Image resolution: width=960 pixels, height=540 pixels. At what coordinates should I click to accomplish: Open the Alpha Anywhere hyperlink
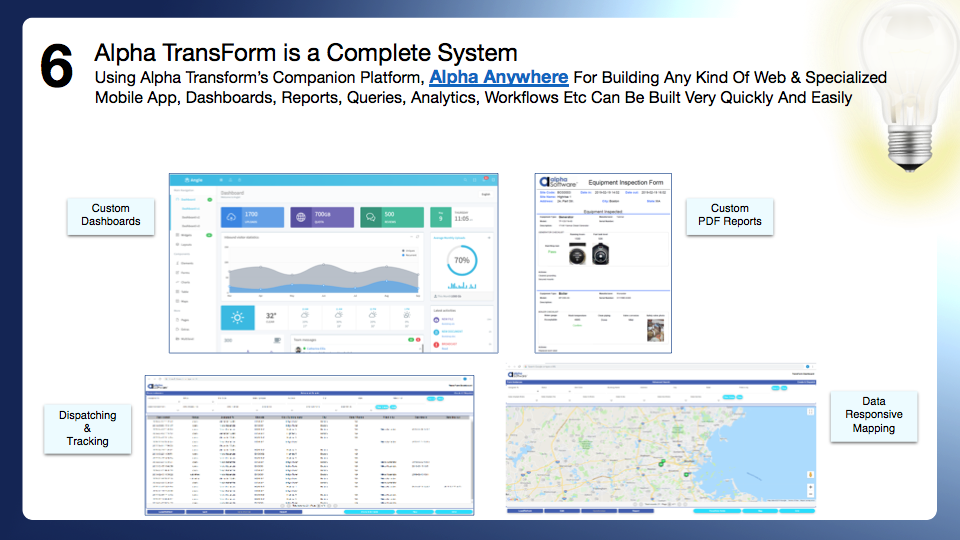pyautogui.click(x=498, y=77)
